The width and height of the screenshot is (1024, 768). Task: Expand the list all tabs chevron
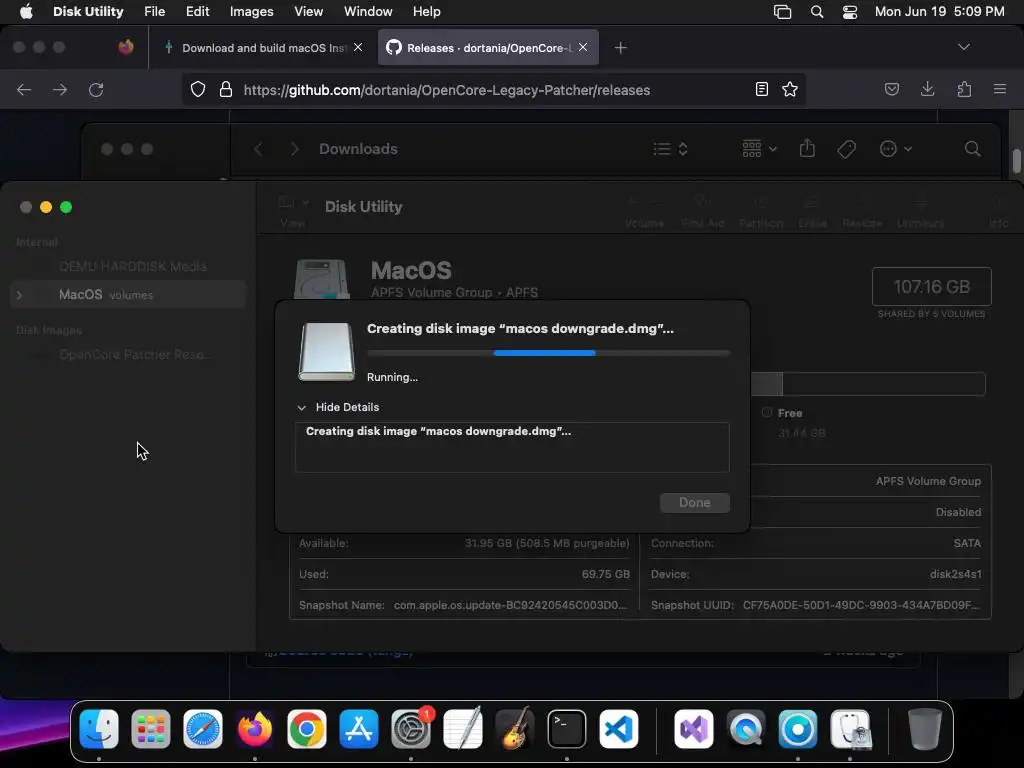pyautogui.click(x=963, y=47)
